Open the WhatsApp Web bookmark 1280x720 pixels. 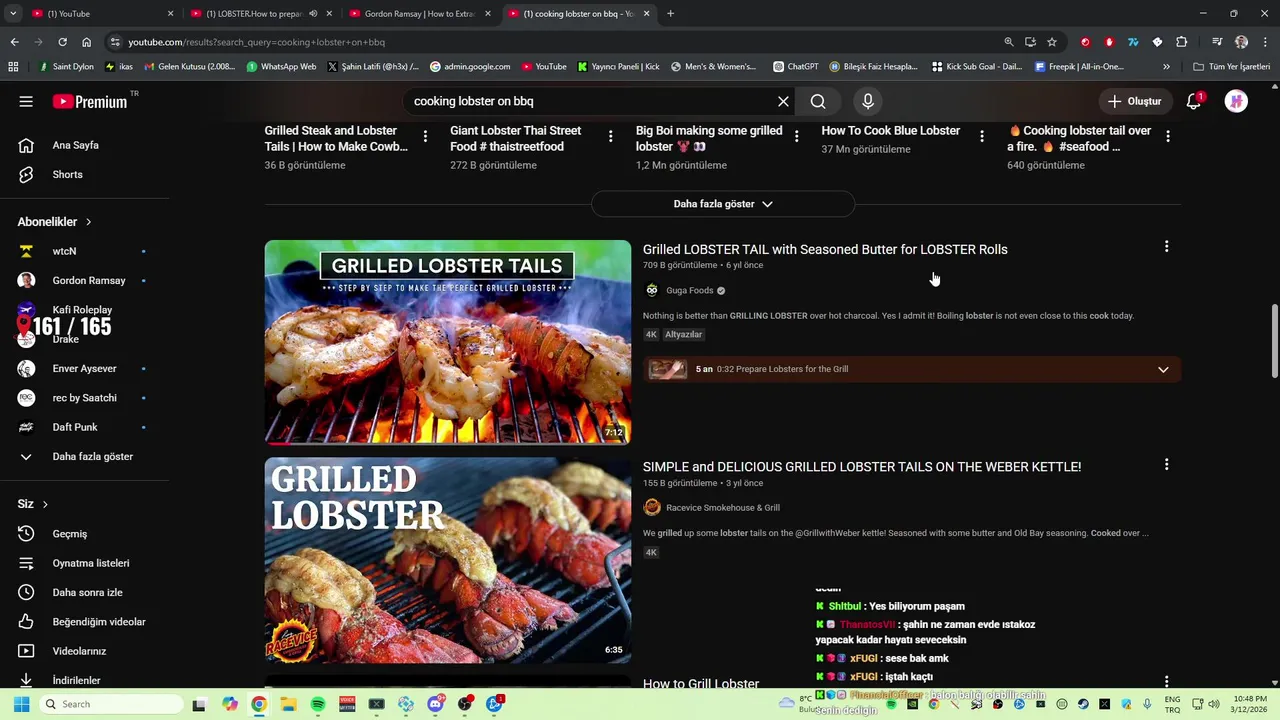point(281,67)
